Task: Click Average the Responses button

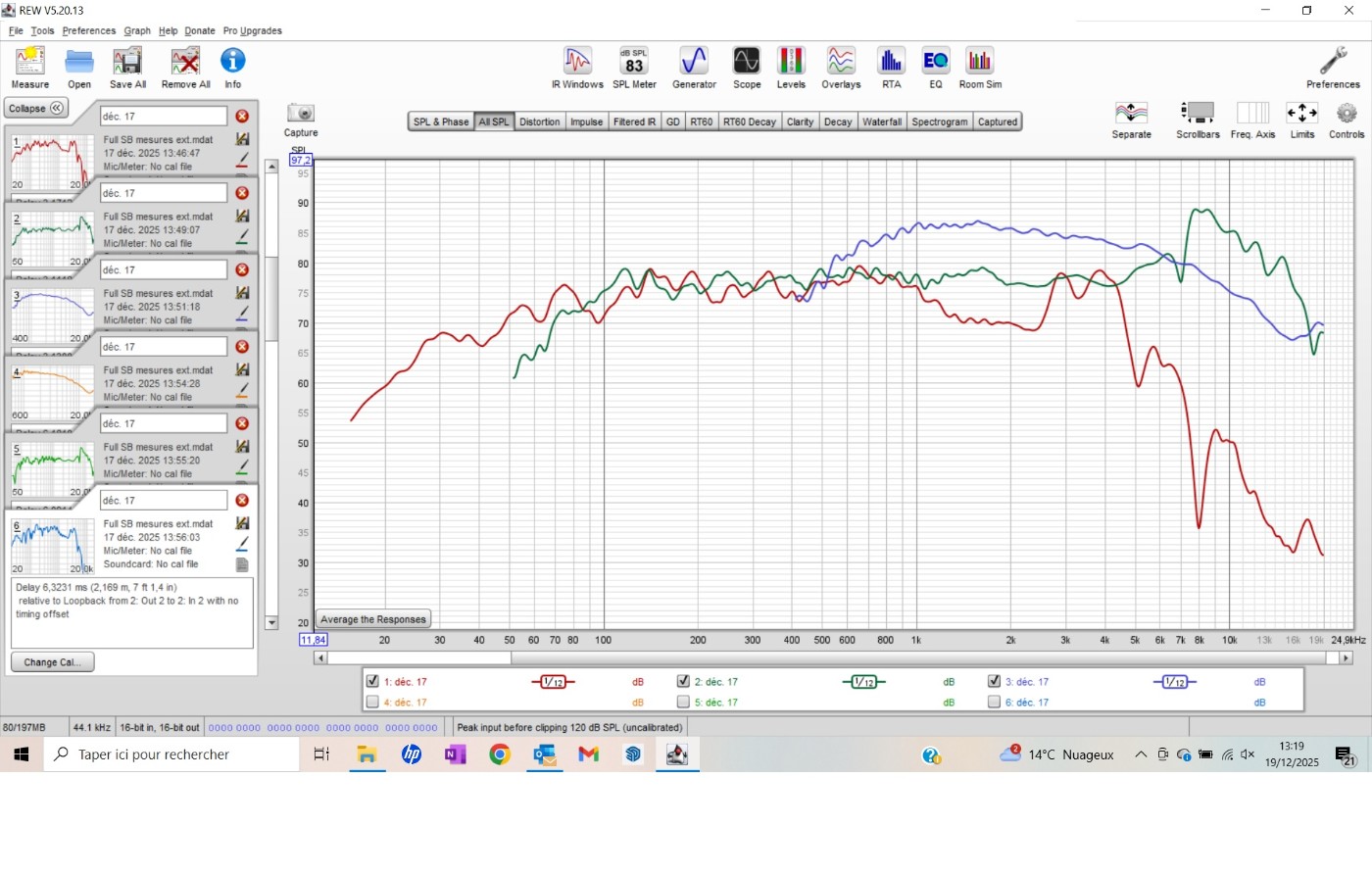Action: (373, 619)
